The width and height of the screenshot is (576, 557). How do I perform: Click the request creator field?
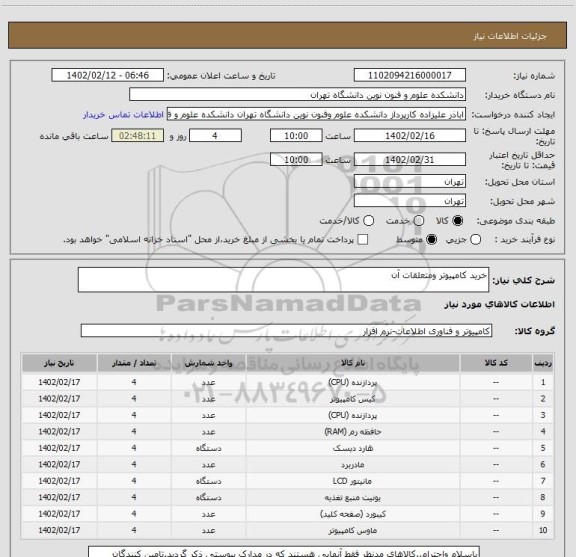[316, 114]
